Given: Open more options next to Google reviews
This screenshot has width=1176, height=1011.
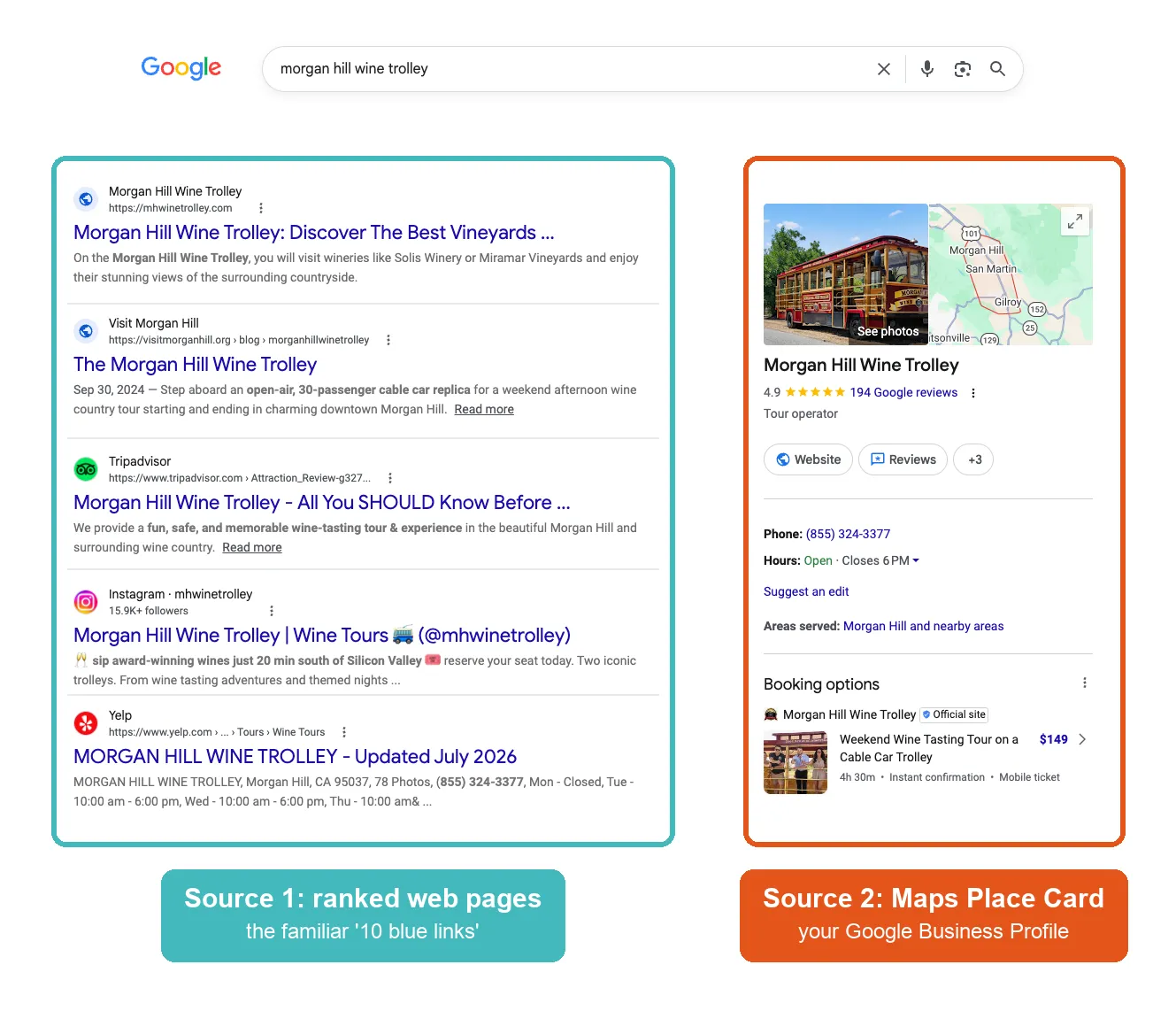Looking at the screenshot, I should pyautogui.click(x=972, y=393).
